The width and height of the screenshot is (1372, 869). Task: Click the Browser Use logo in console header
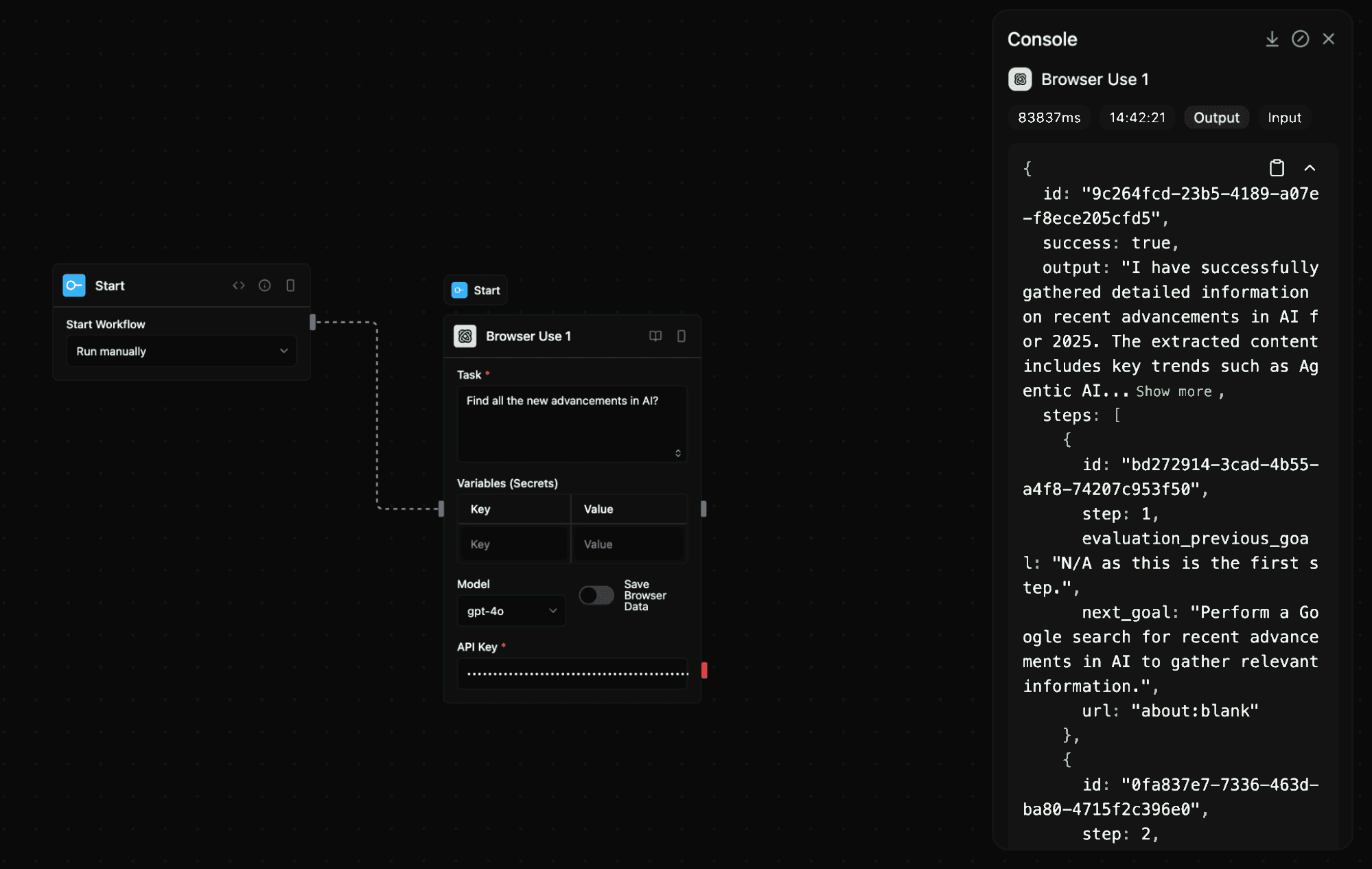[x=1020, y=79]
